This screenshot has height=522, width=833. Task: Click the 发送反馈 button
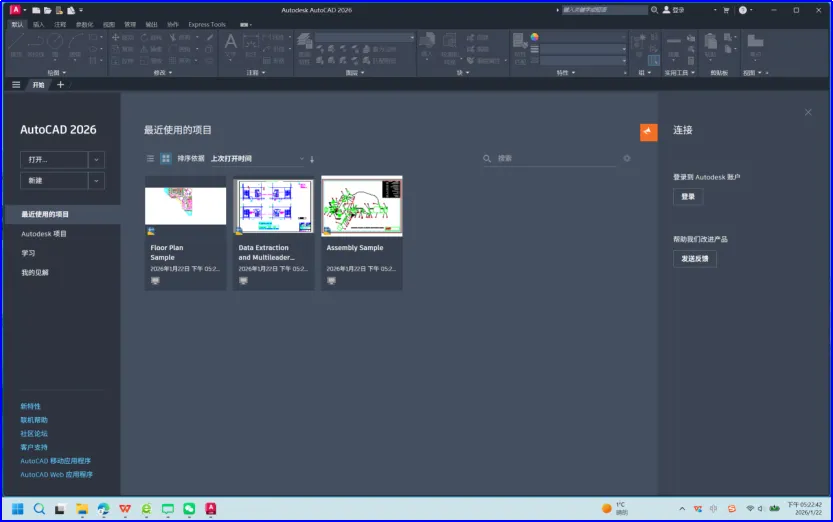tap(695, 259)
